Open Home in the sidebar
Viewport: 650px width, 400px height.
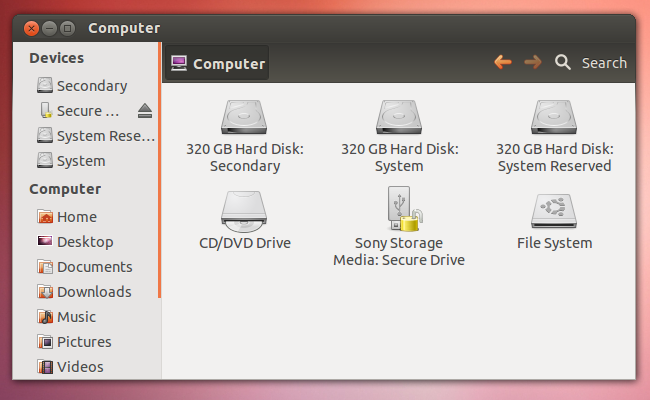coord(76,216)
